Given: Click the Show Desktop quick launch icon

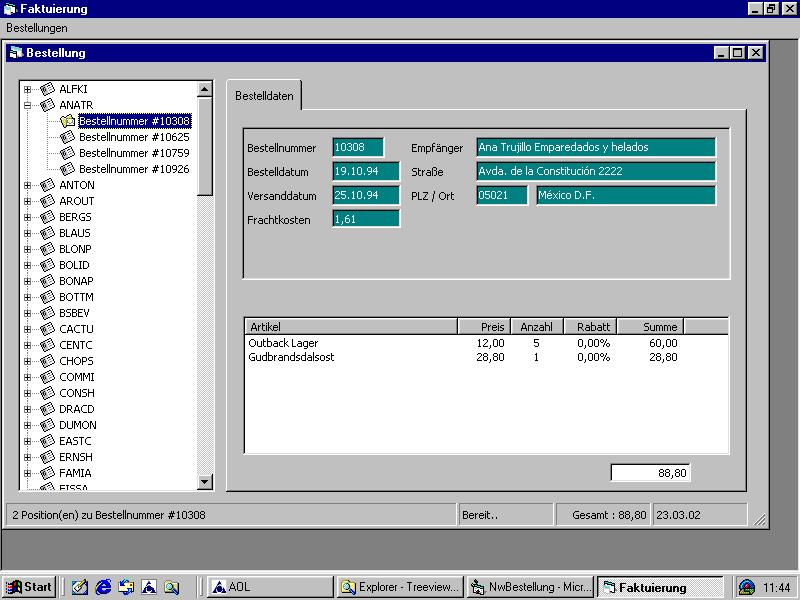Looking at the screenshot, I should [79, 587].
